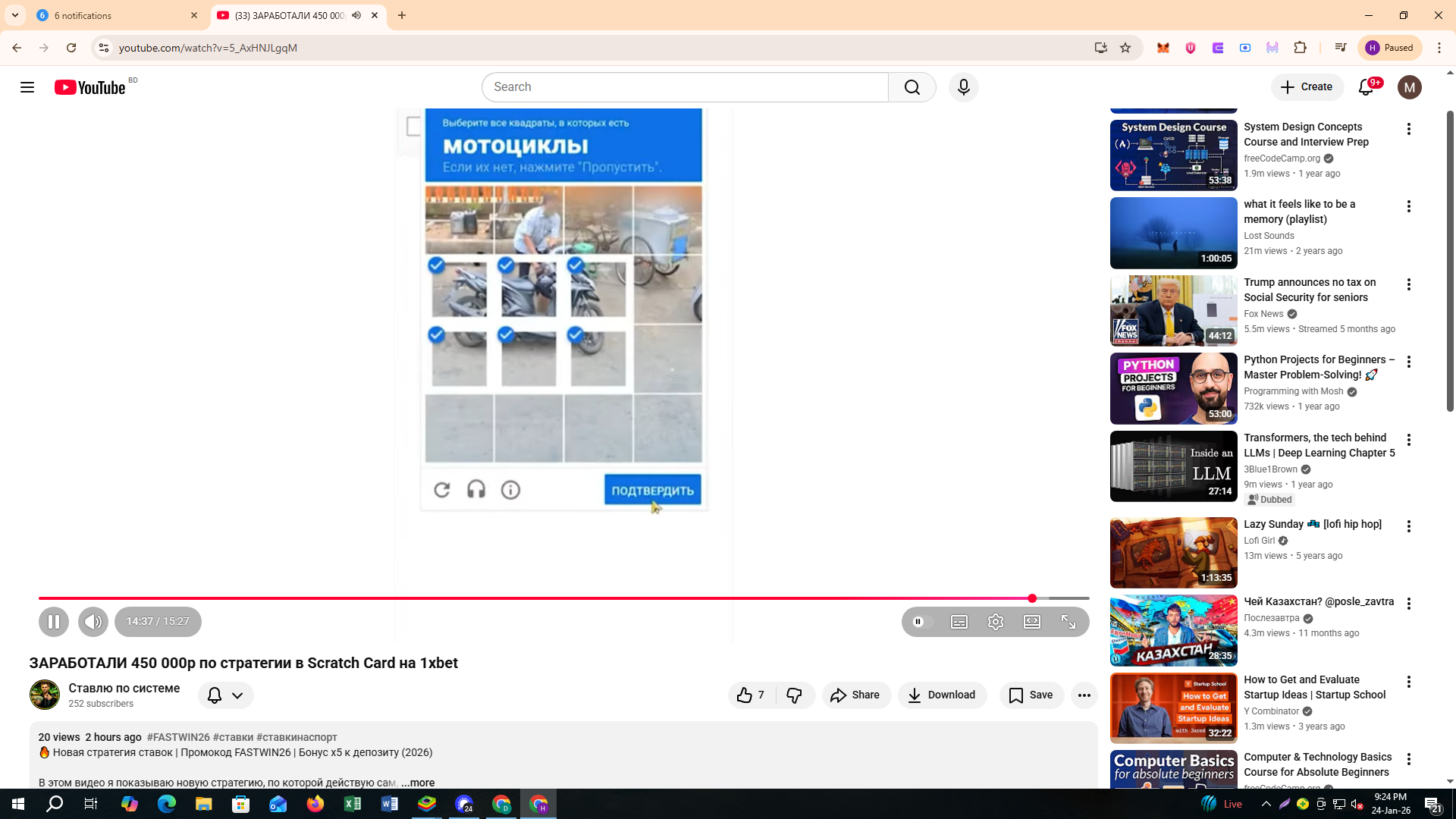Open video settings gear
Image resolution: width=1456 pixels, height=819 pixels.
[996, 622]
